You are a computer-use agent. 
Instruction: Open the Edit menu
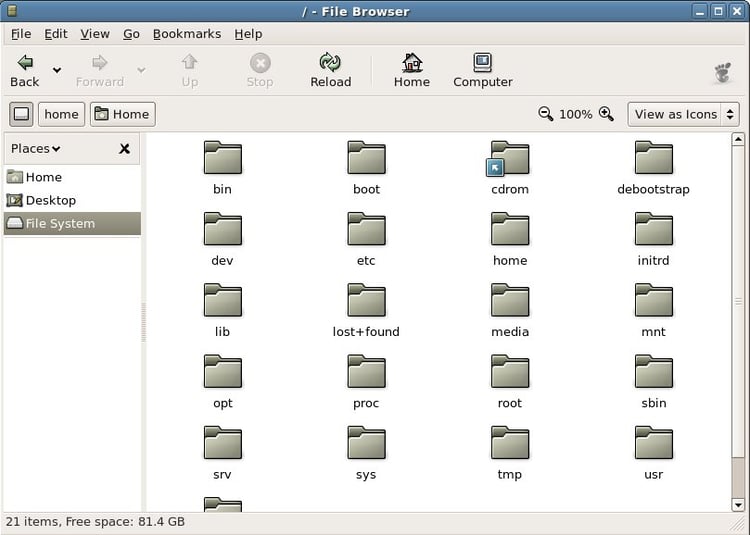(x=56, y=34)
